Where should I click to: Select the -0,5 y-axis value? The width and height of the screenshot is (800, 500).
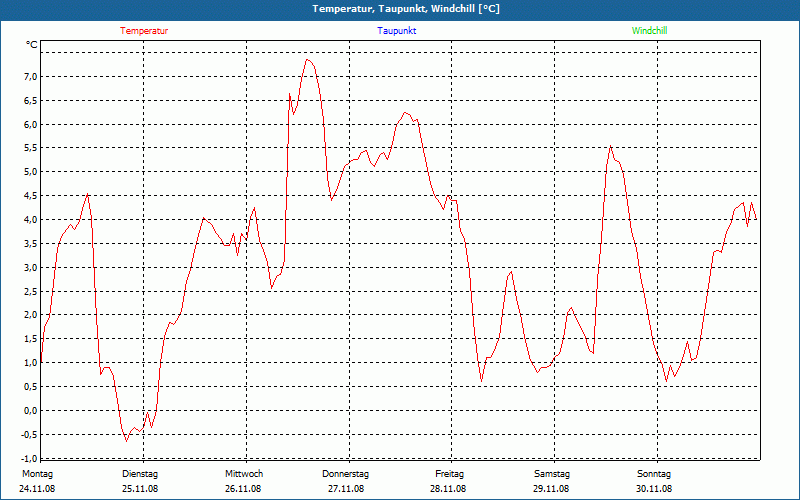click(29, 434)
